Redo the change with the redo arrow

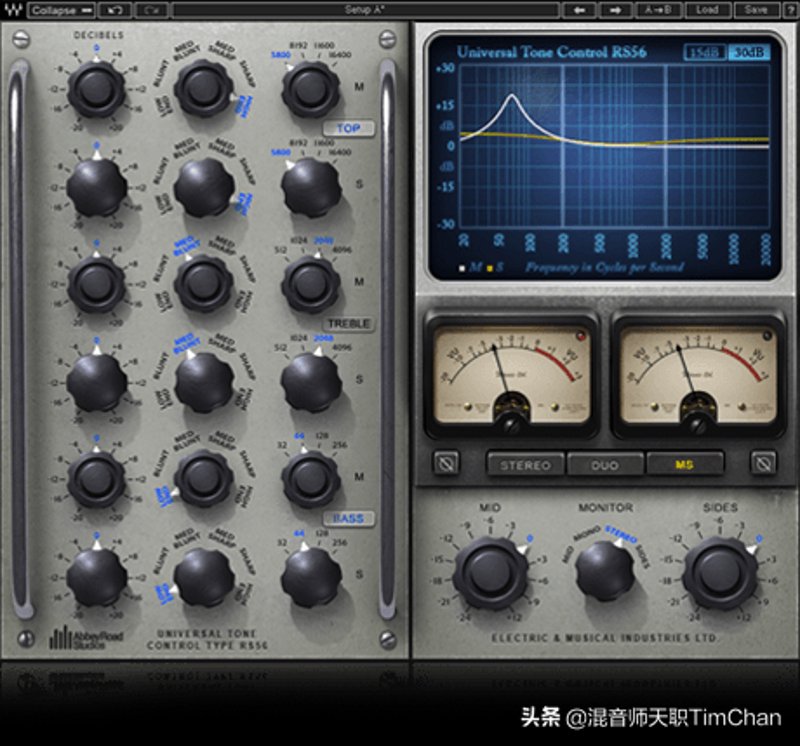point(151,10)
